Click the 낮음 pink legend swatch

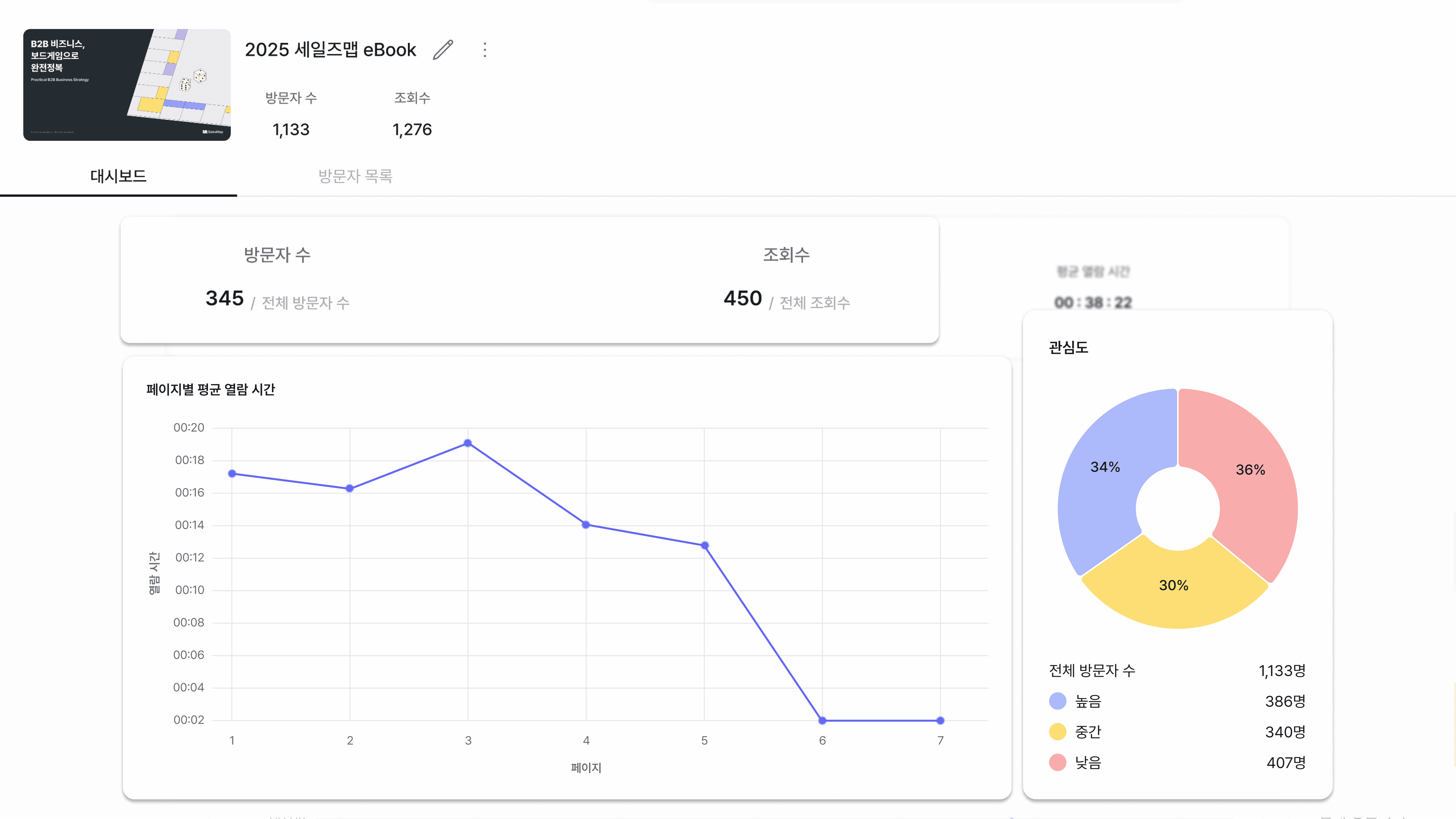coord(1057,763)
